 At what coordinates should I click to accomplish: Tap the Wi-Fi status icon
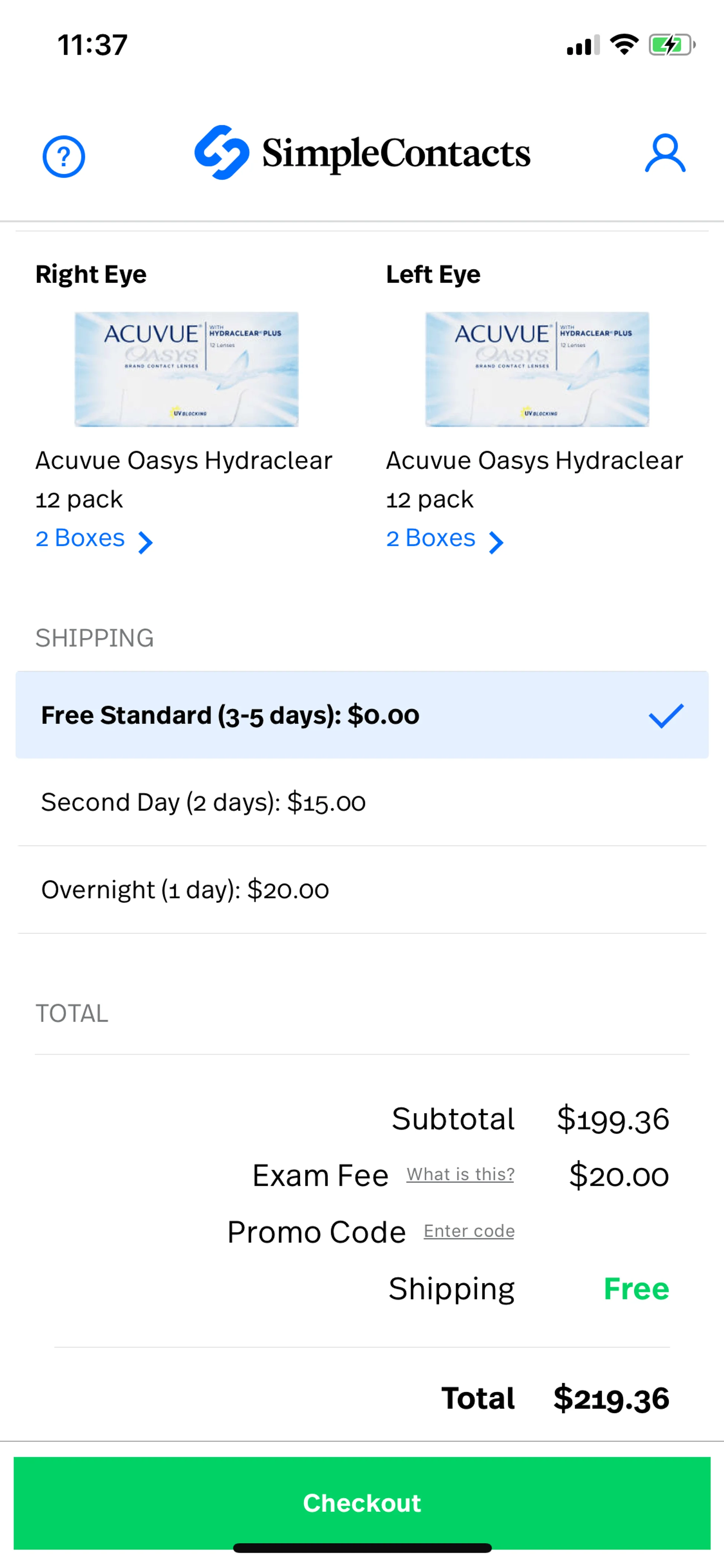coord(624,45)
